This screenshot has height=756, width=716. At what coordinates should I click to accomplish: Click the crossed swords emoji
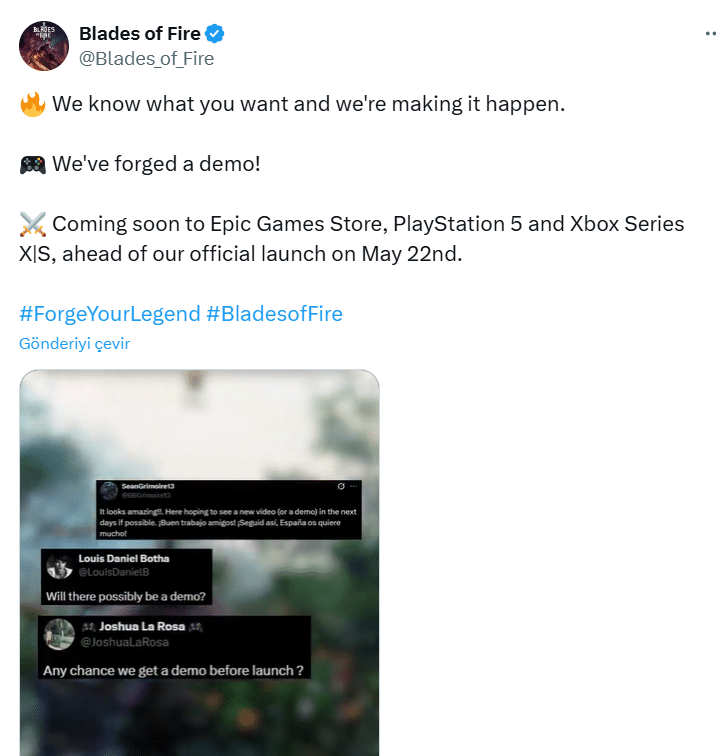tap(32, 224)
